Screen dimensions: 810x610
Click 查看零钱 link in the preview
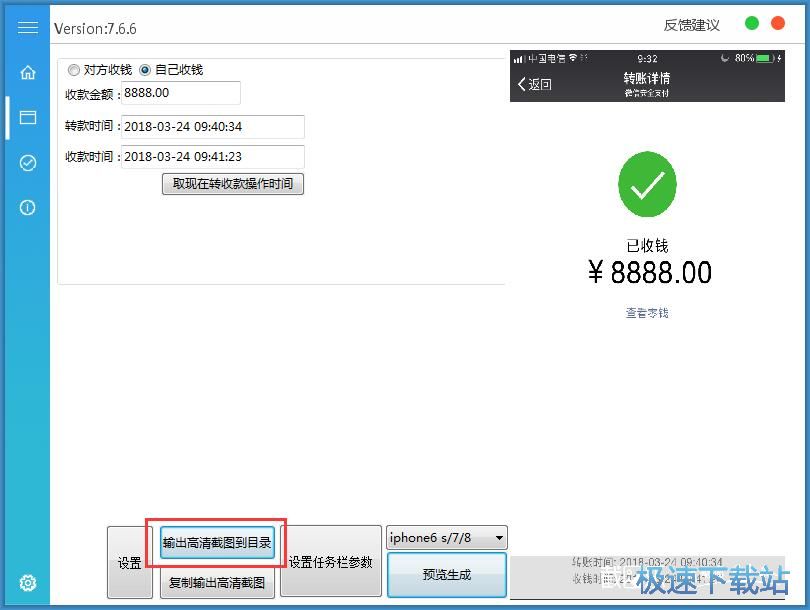click(647, 312)
